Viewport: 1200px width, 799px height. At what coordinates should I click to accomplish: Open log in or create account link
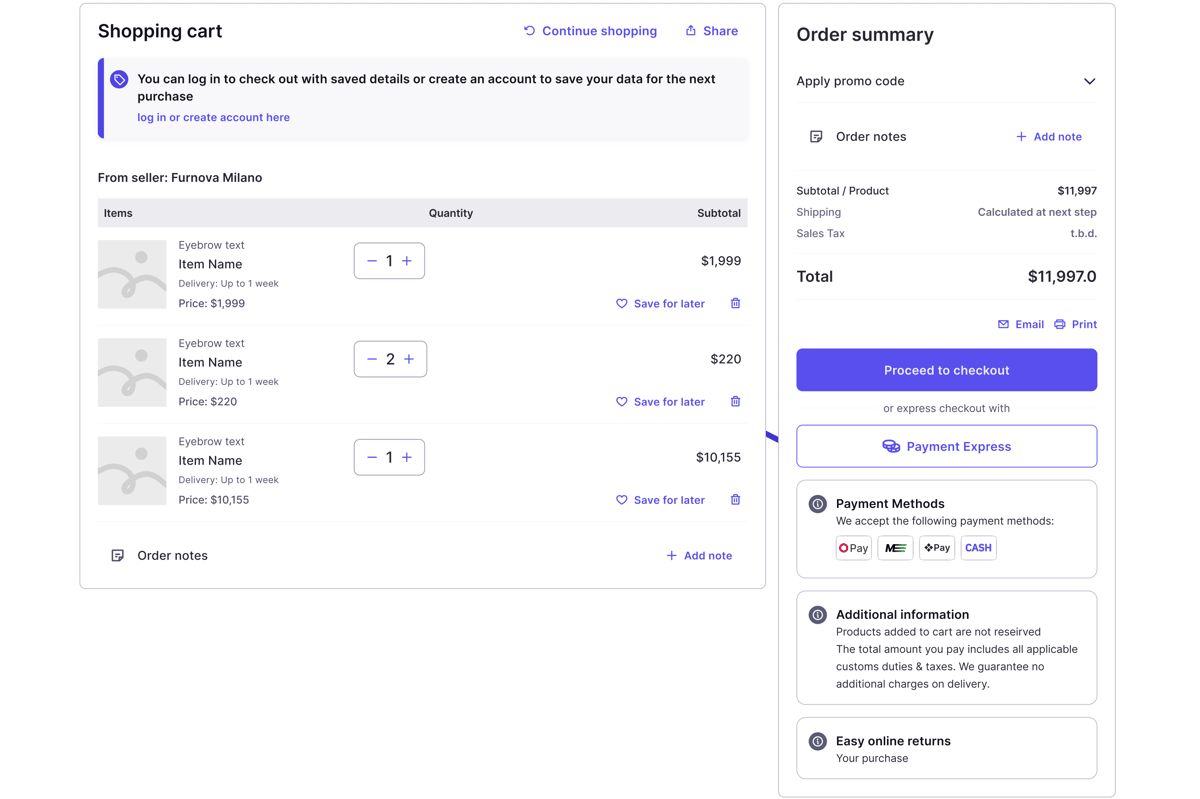[213, 117]
